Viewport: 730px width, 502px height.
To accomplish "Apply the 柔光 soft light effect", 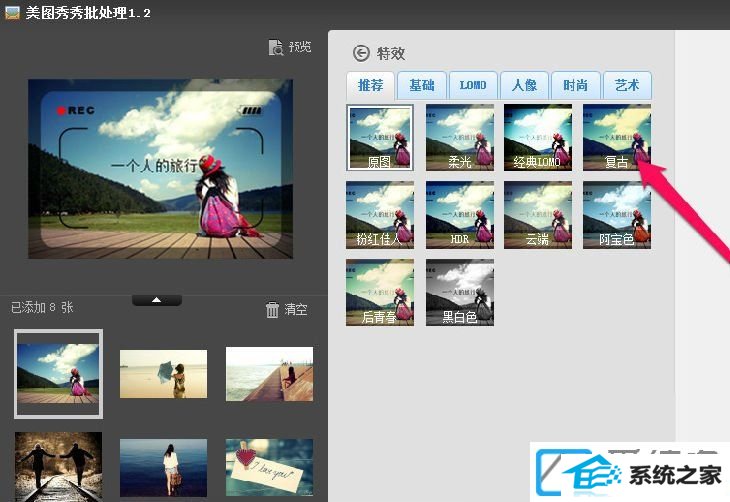I will click(x=460, y=138).
